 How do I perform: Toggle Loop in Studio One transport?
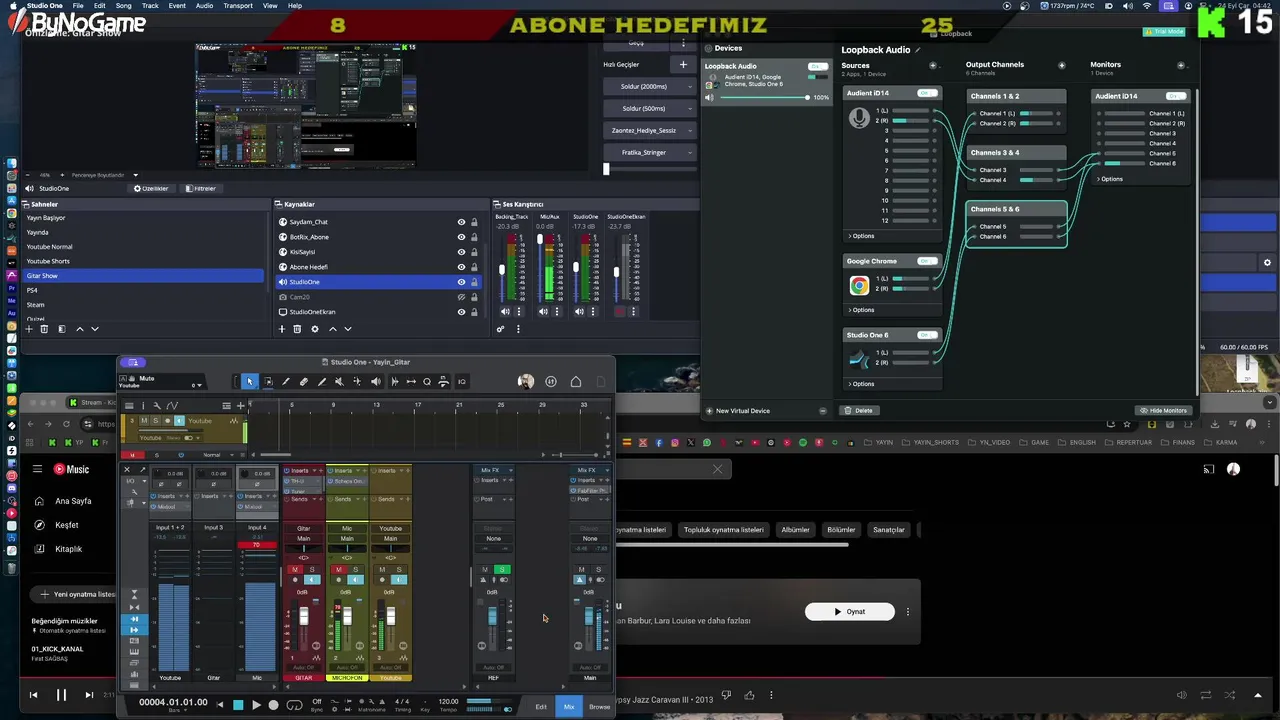coord(294,705)
